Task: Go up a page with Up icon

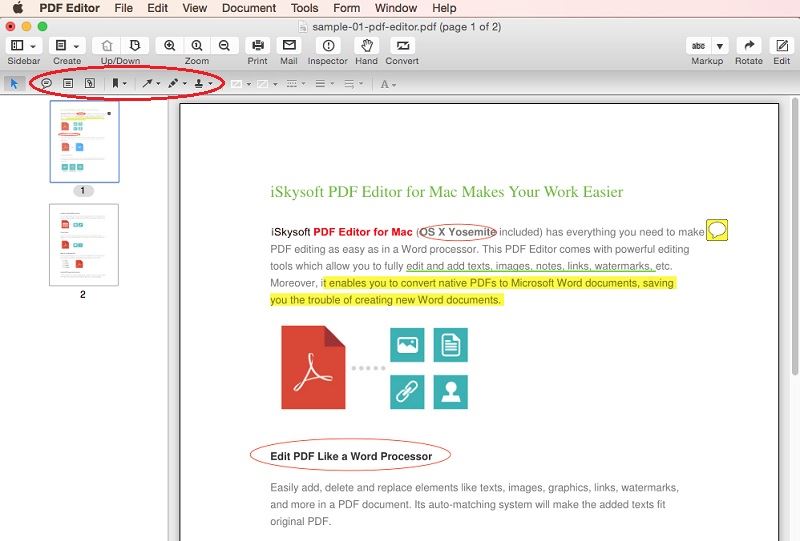Action: click(107, 45)
